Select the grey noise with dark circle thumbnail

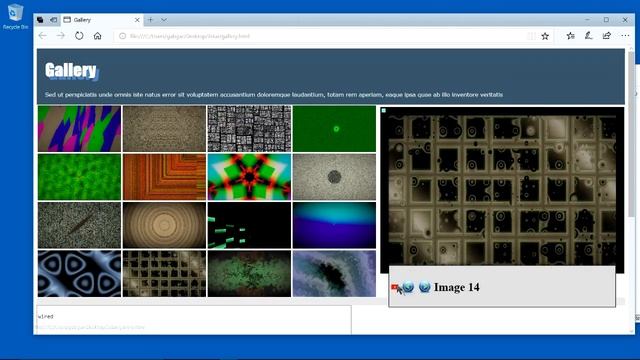(x=334, y=177)
